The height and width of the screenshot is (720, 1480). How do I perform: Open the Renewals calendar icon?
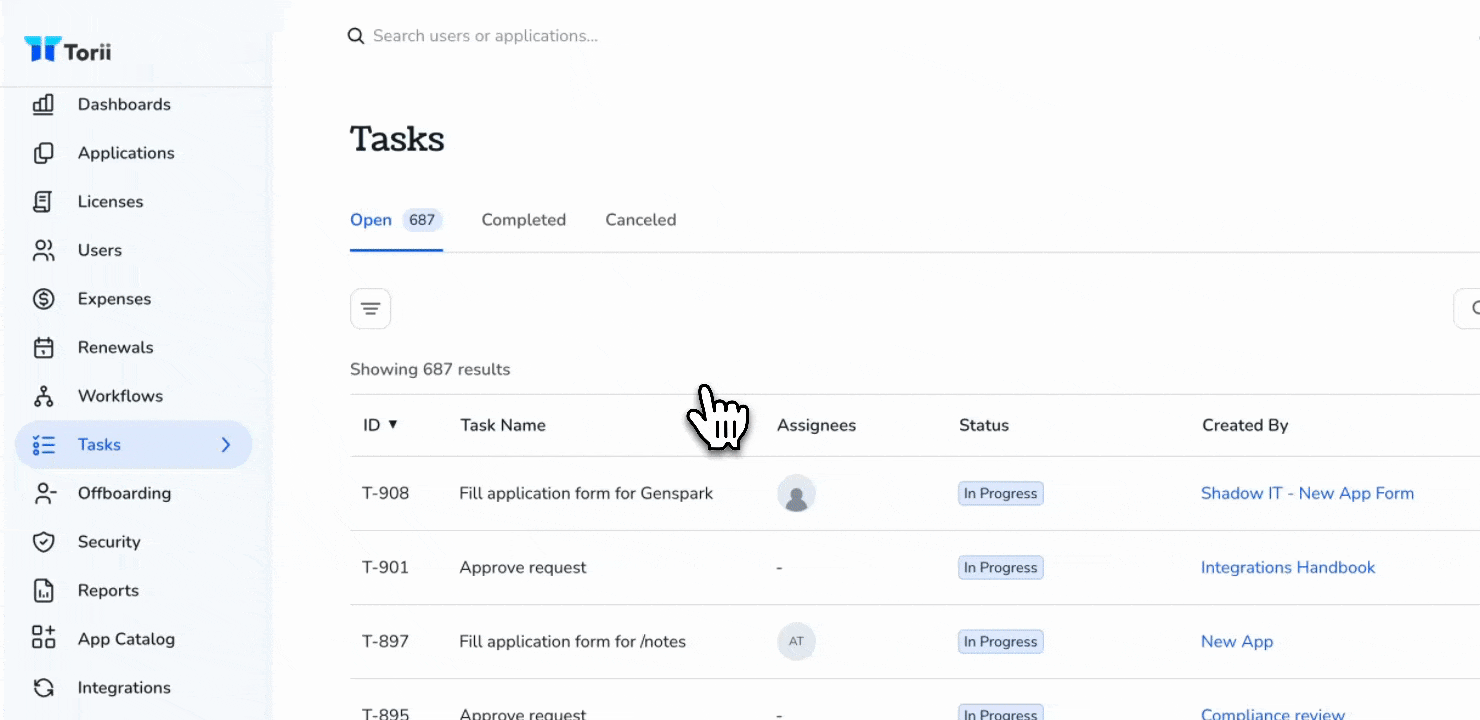click(x=43, y=347)
